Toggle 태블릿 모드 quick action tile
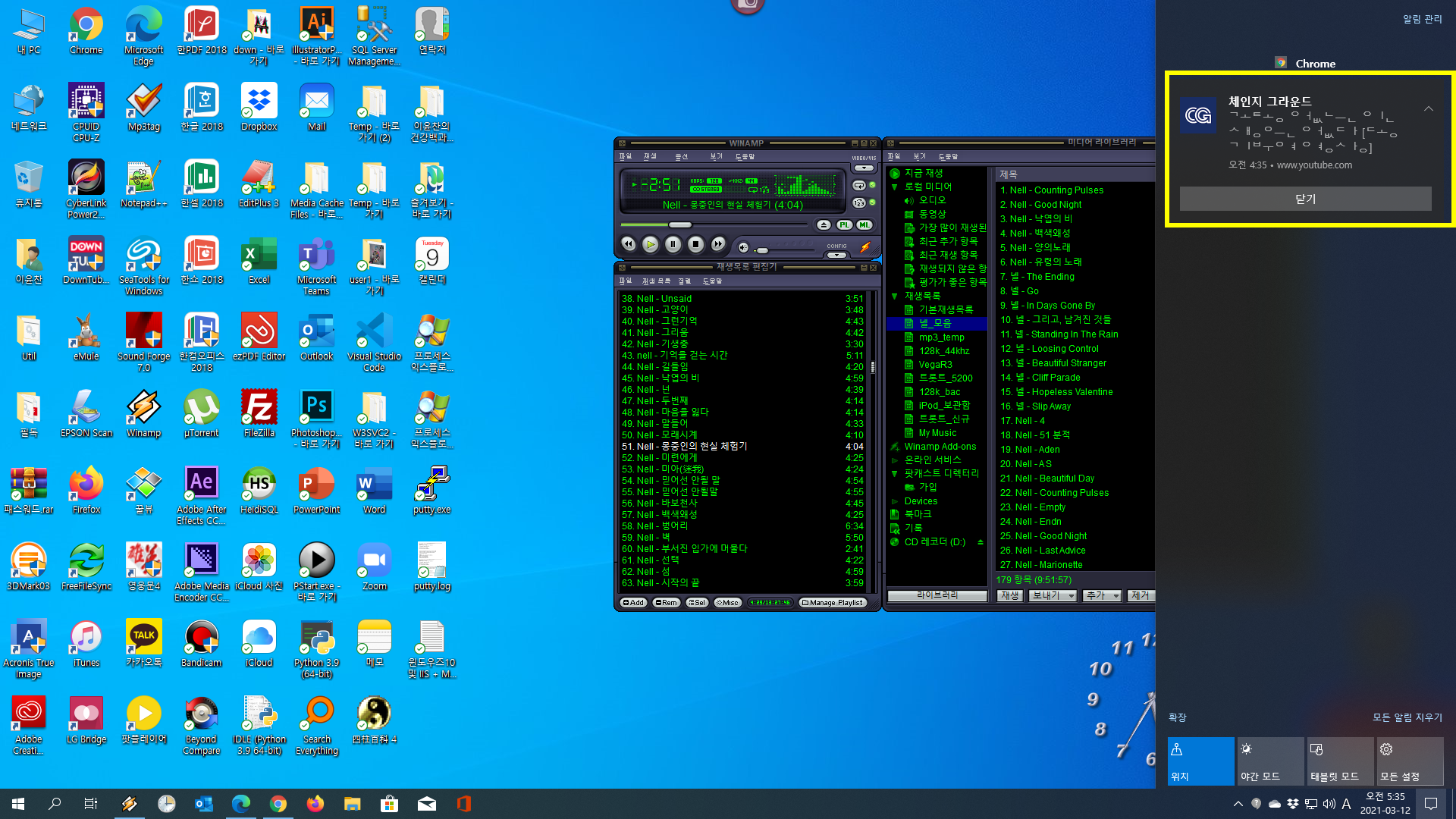The image size is (1456, 819). (1340, 761)
